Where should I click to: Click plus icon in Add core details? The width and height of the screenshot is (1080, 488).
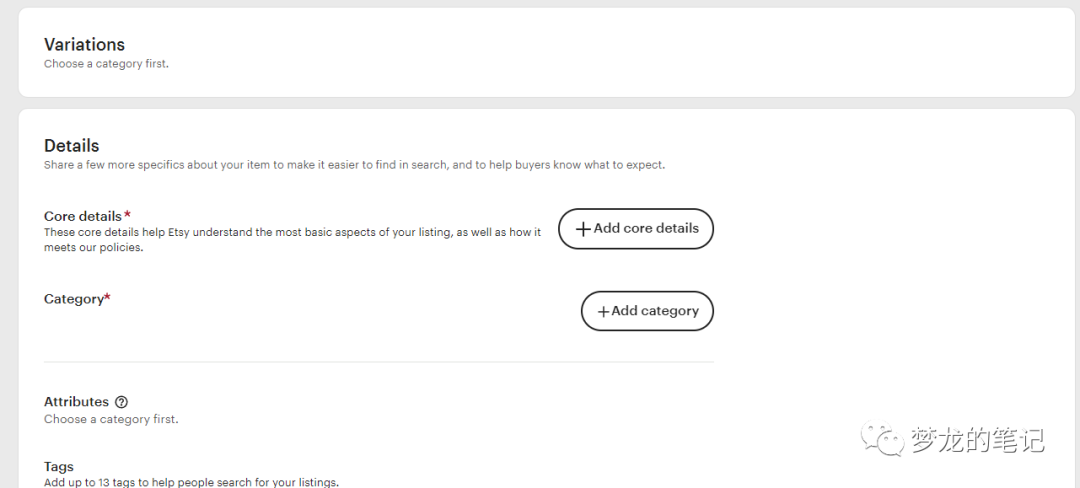[583, 229]
